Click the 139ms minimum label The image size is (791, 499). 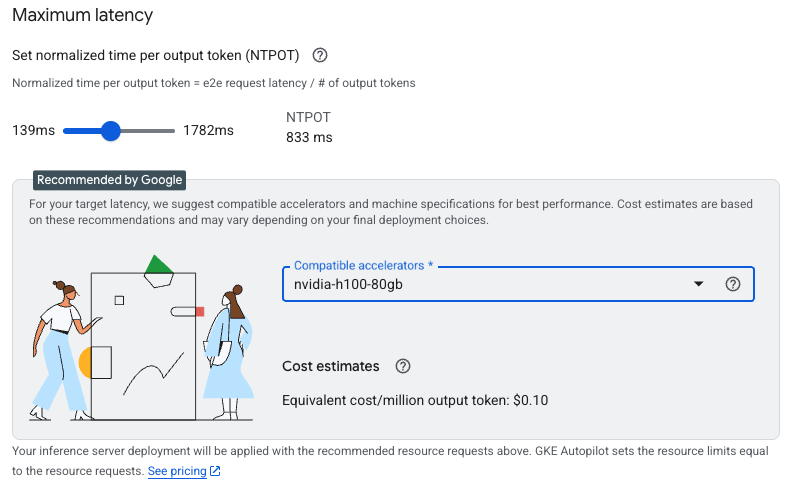[x=33, y=130]
